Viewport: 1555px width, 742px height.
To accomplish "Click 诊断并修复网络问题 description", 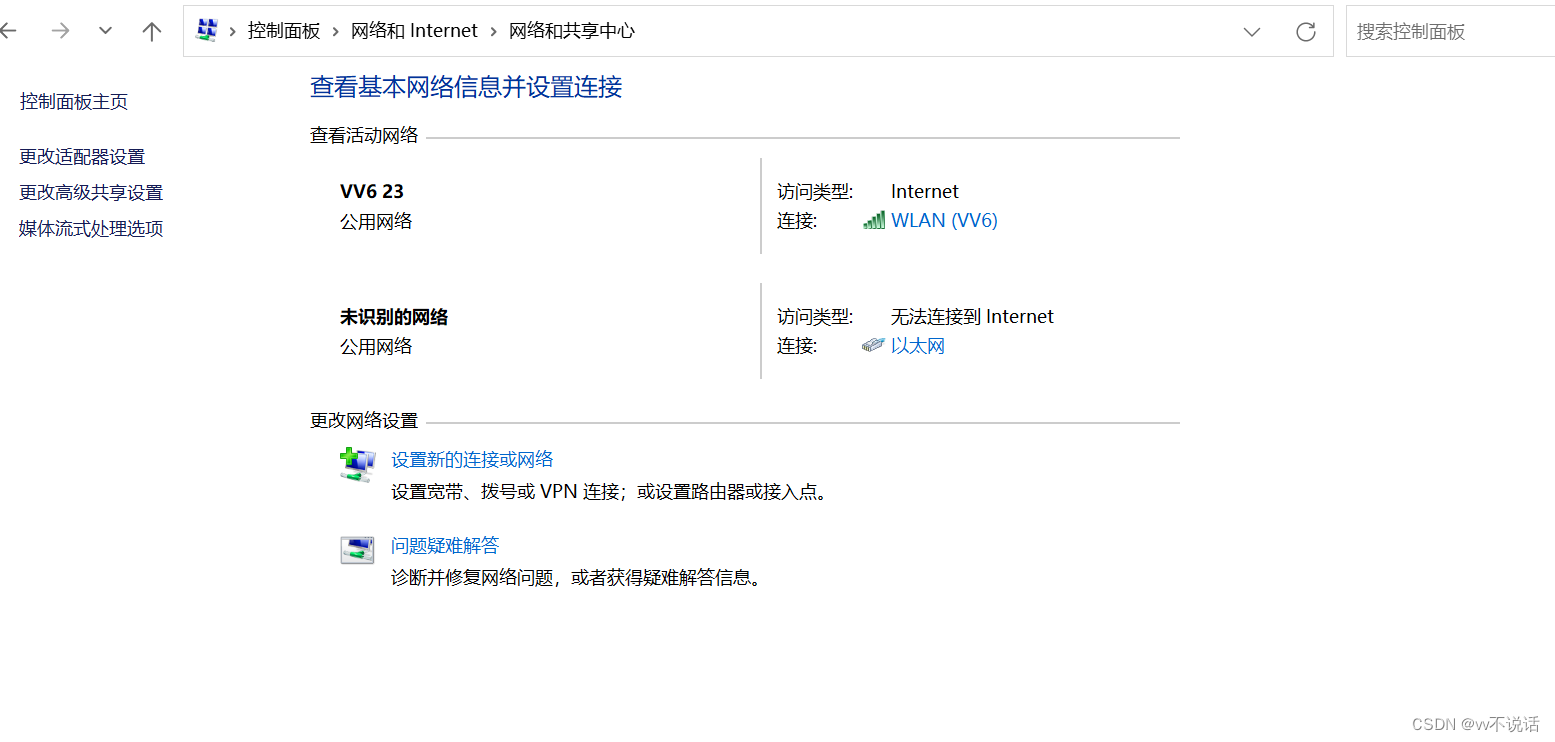I will tap(577, 578).
